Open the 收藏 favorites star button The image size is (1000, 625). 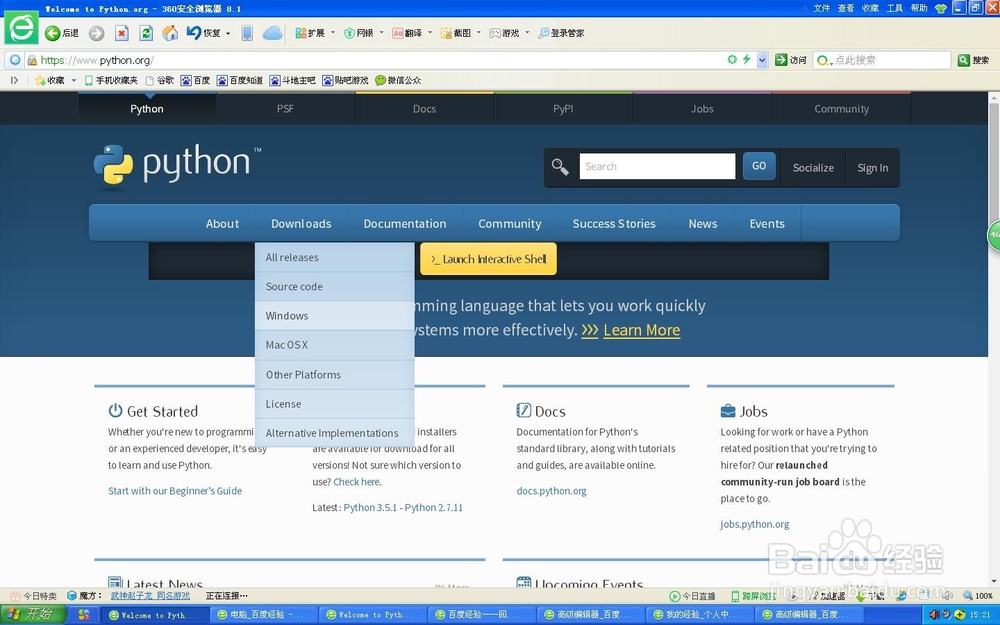[x=50, y=80]
